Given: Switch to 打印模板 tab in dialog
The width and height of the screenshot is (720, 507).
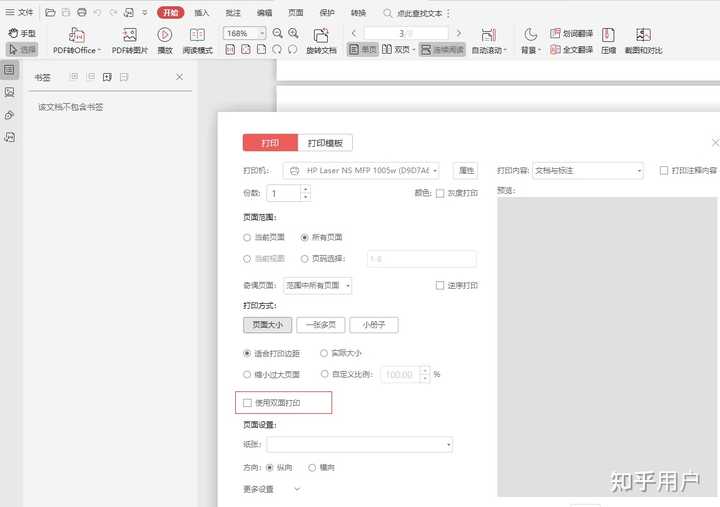Looking at the screenshot, I should tap(325, 143).
